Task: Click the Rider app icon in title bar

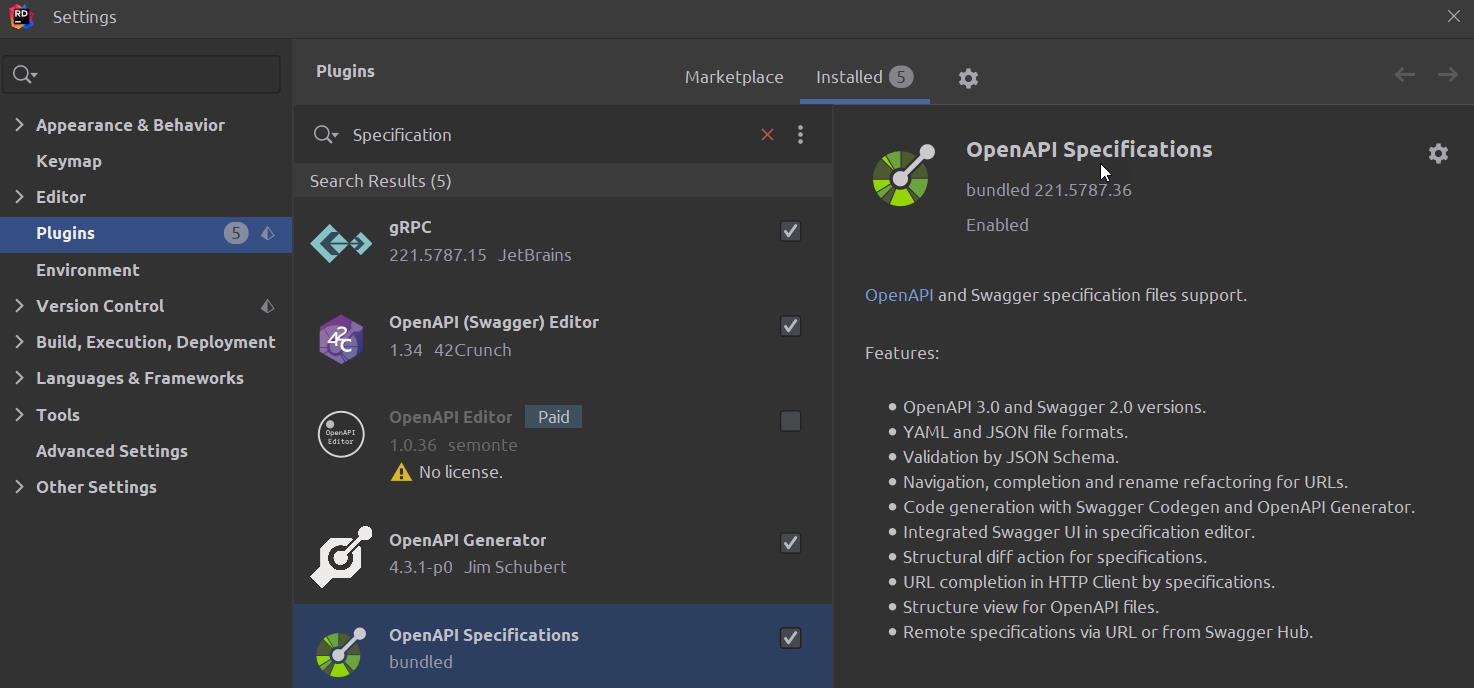Action: click(x=21, y=17)
